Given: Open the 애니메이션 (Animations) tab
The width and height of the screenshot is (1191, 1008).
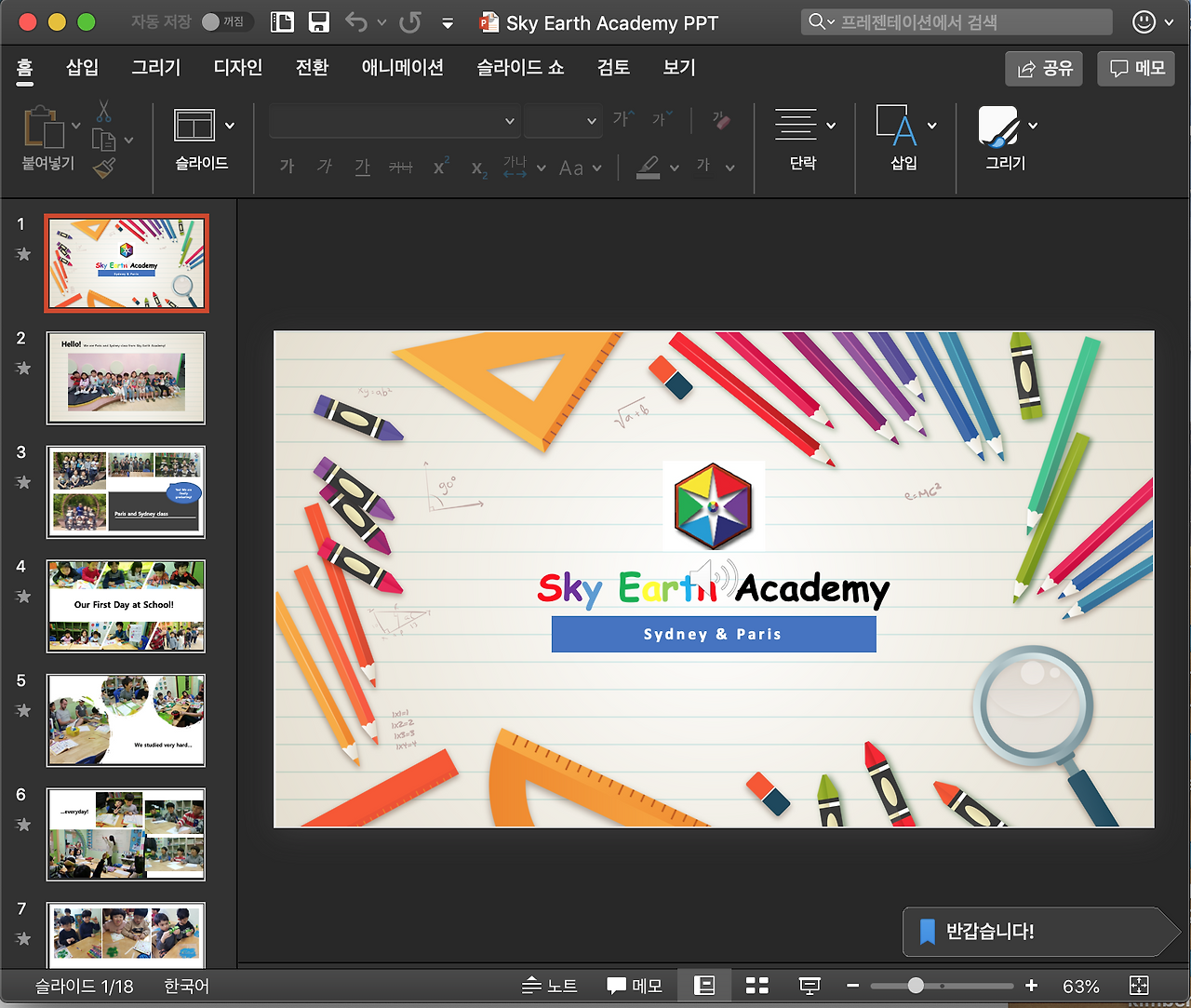Looking at the screenshot, I should click(402, 67).
